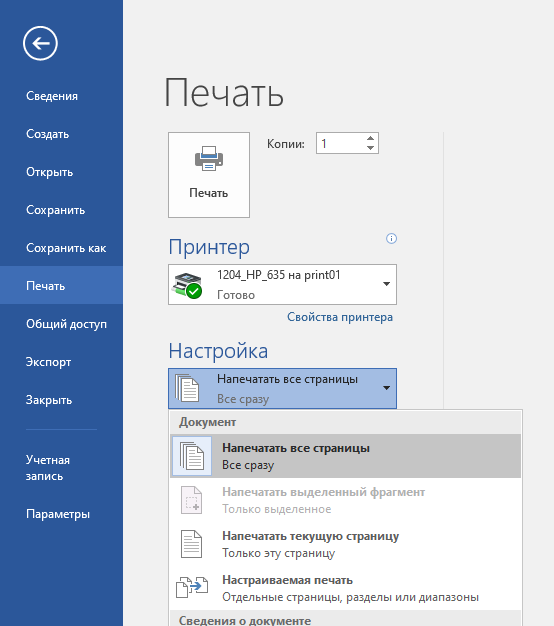Decrease copies with the down arrow
The height and width of the screenshot is (626, 554).
point(370,148)
